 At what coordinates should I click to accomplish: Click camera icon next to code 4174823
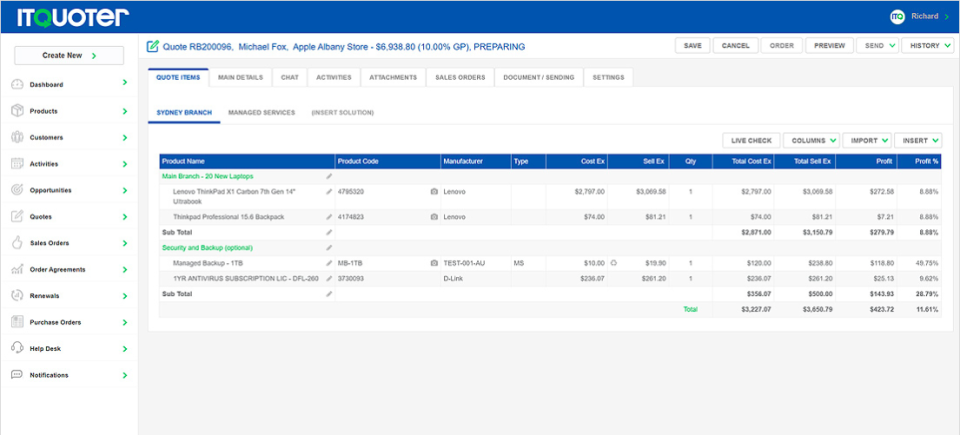pos(434,217)
